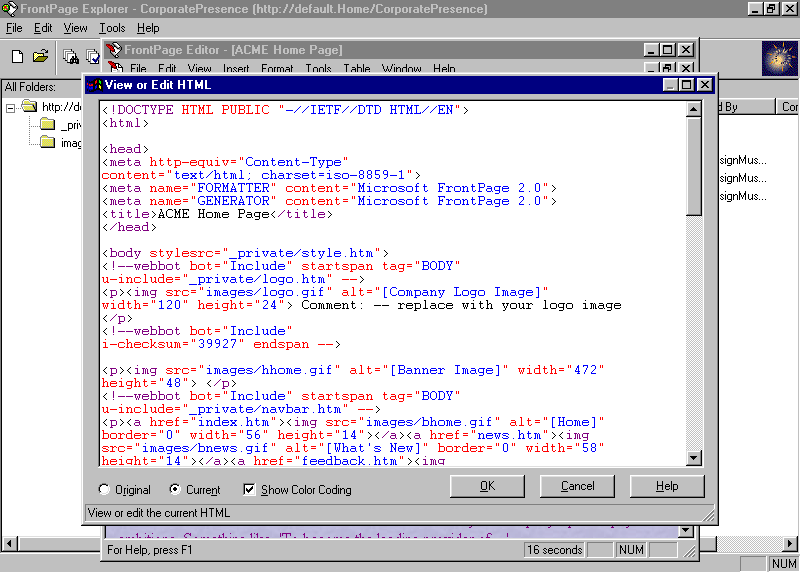Select the Original HTML radio button
This screenshot has height=572, width=800.
pyautogui.click(x=104, y=489)
